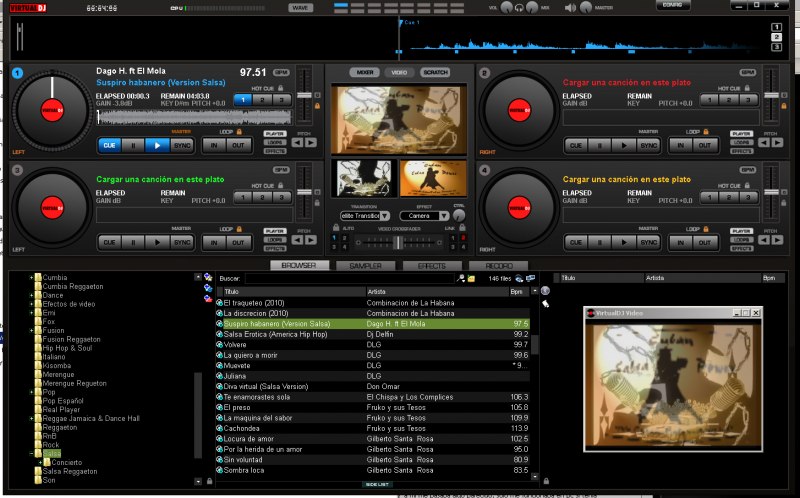
Task: Set loop IN point on deck 1
Action: click(212, 145)
